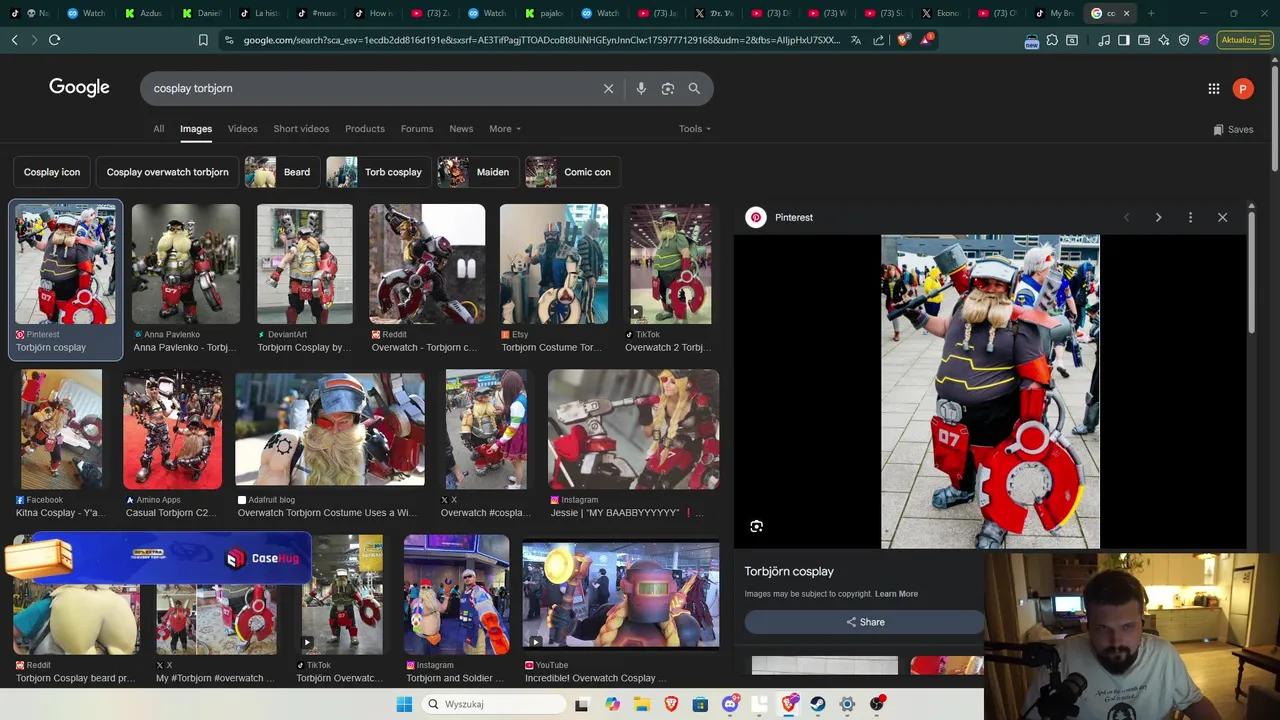Open more options in the image preview panel
Image resolution: width=1280 pixels, height=720 pixels.
pos(1190,217)
